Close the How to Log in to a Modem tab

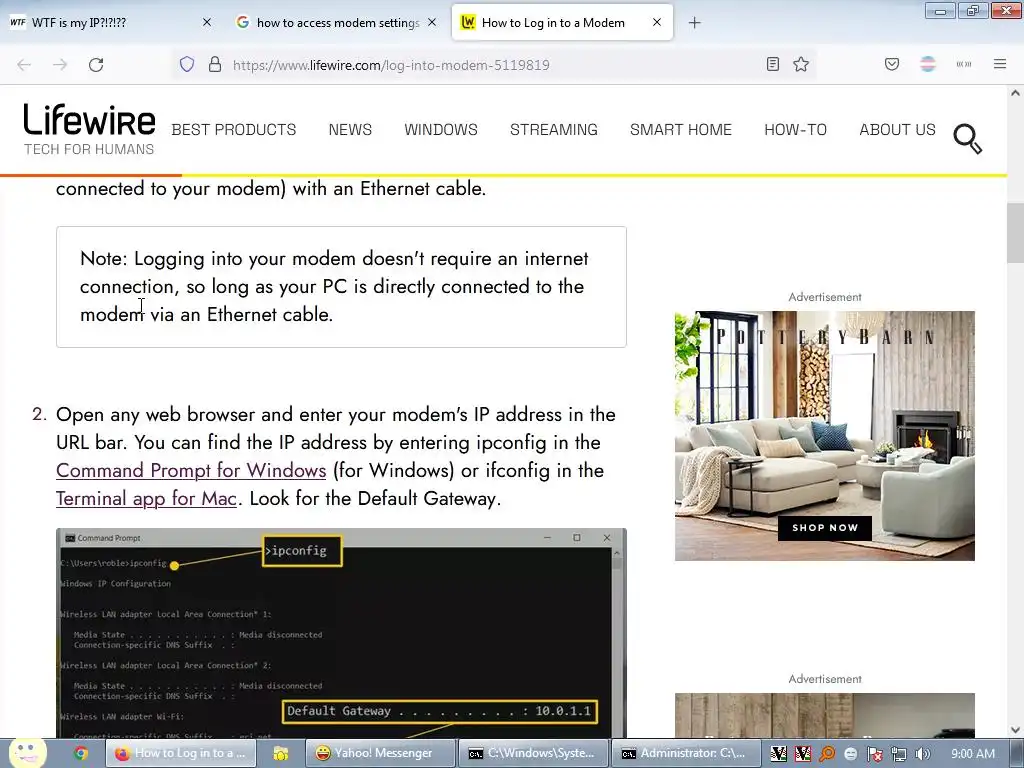(657, 22)
